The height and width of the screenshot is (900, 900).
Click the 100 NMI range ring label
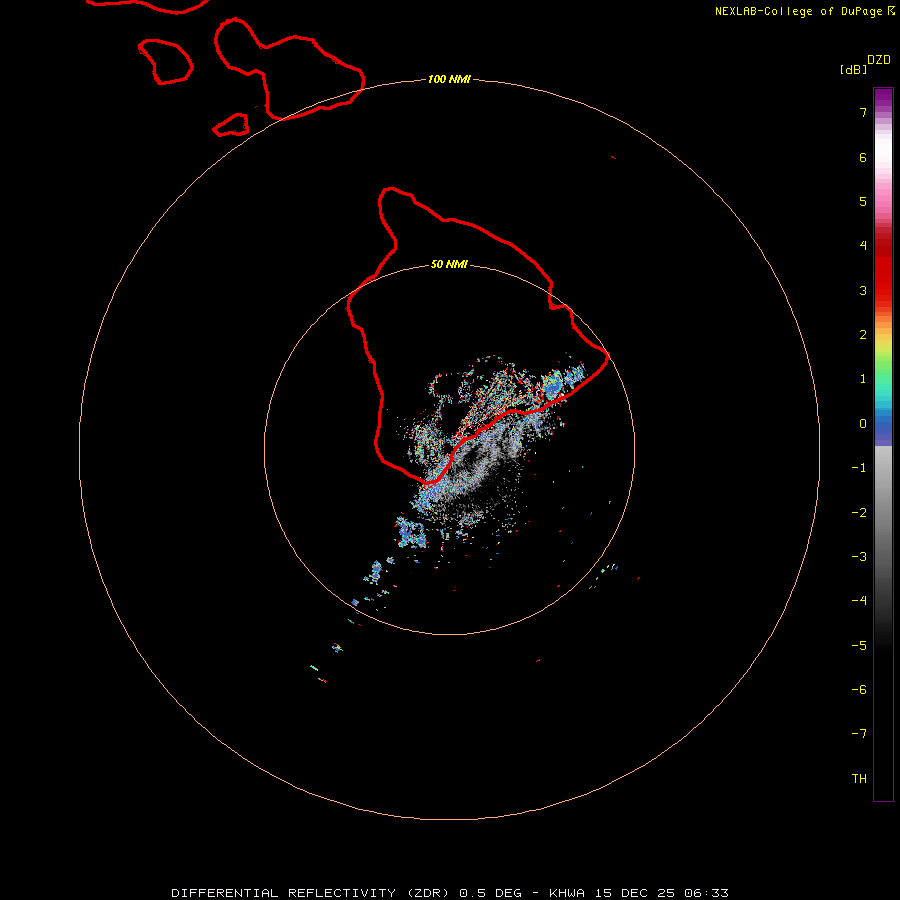point(449,79)
